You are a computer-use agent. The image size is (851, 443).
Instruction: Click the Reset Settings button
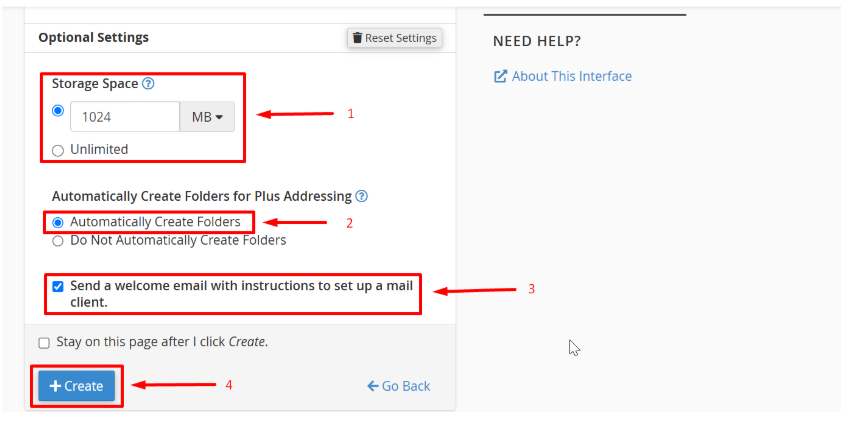click(394, 38)
